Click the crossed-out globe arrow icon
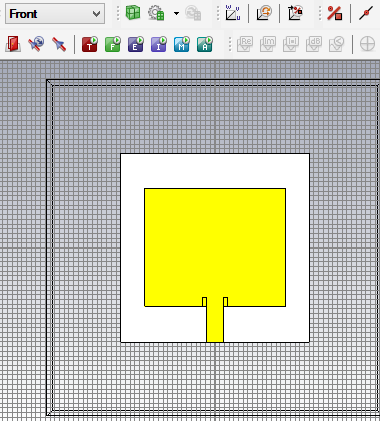 [x=36, y=44]
